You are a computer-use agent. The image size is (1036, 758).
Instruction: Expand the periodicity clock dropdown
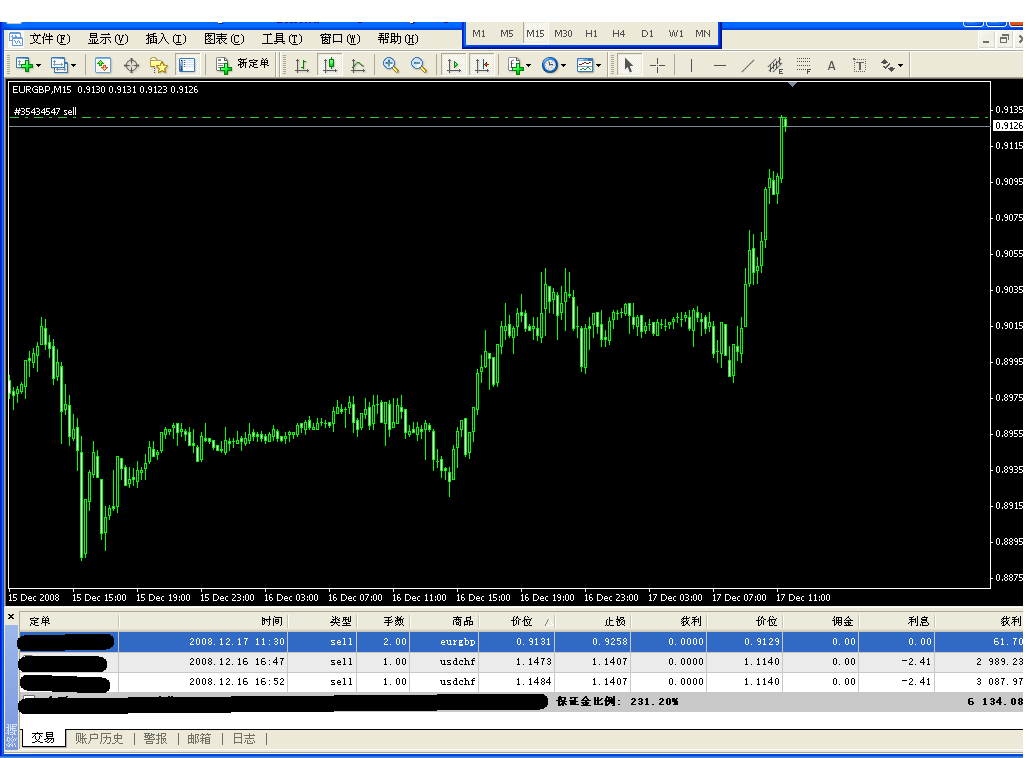[x=563, y=66]
